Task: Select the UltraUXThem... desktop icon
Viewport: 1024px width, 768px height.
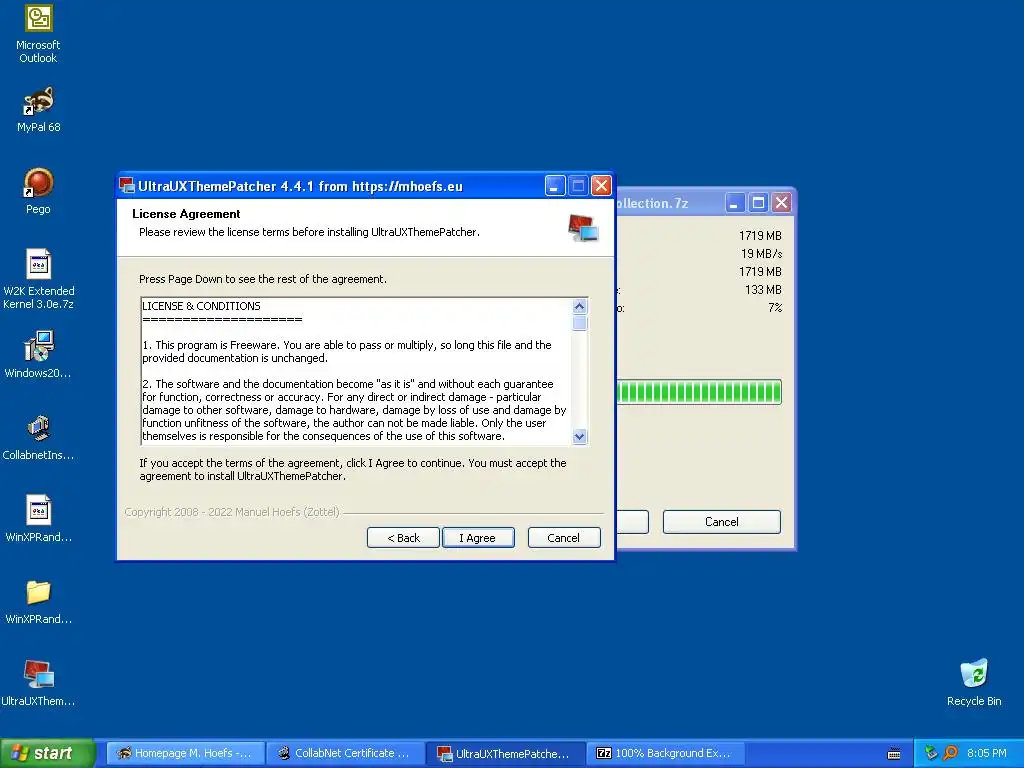Action: click(x=38, y=683)
